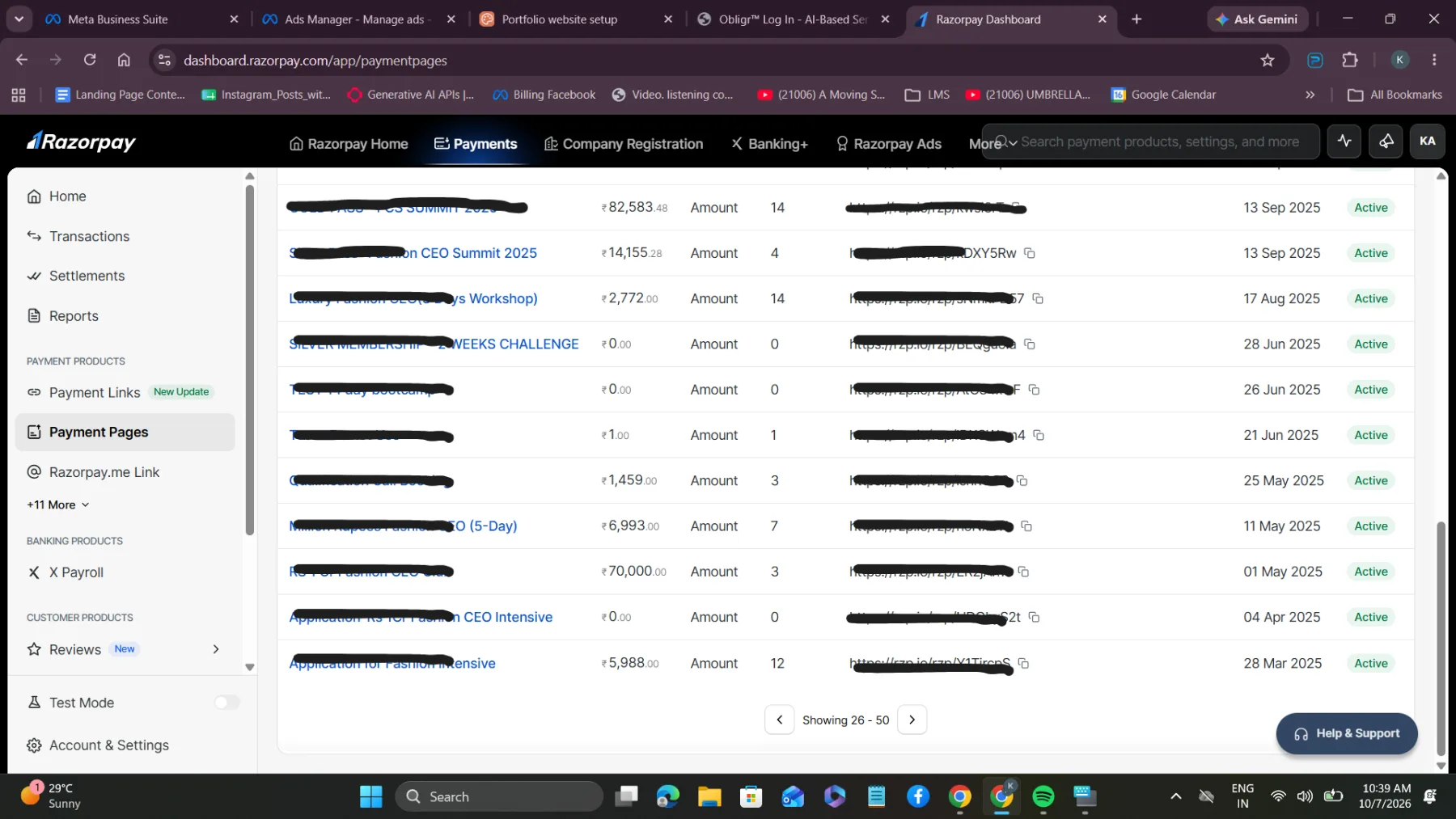Expand the Reviews submenu chevron
The height and width of the screenshot is (819, 1456).
click(x=216, y=649)
